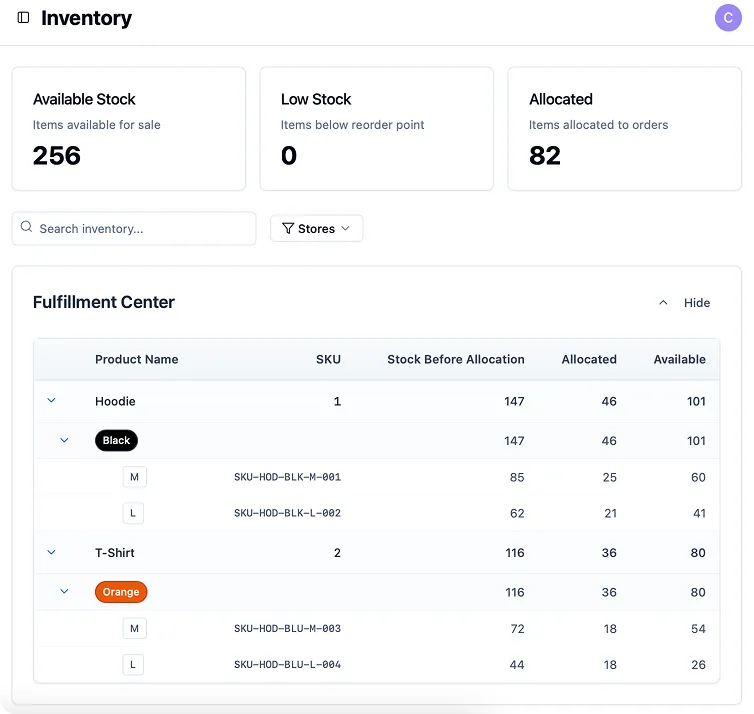Toggle the sidebar panel icon
The image size is (754, 714).
[24, 18]
